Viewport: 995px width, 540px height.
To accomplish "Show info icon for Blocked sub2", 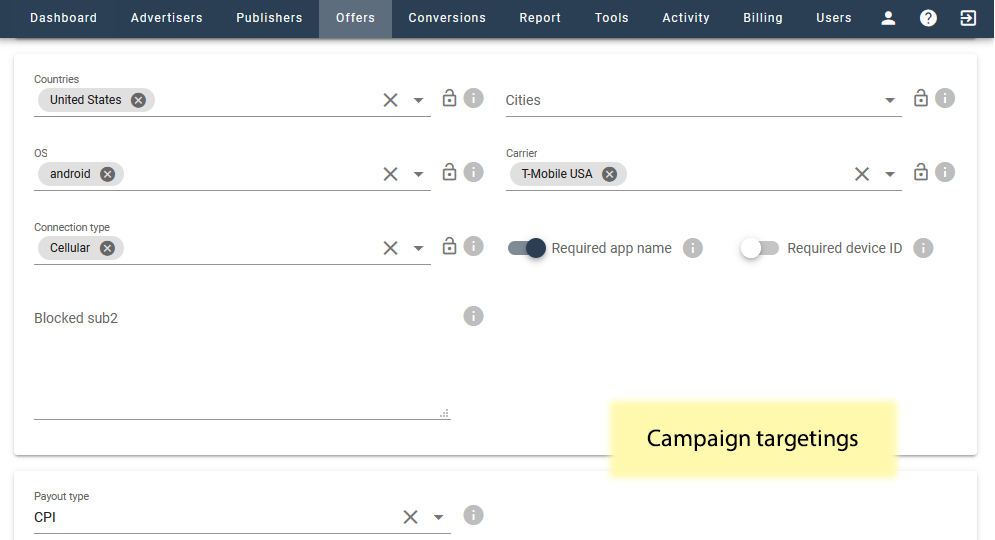I will point(473,316).
